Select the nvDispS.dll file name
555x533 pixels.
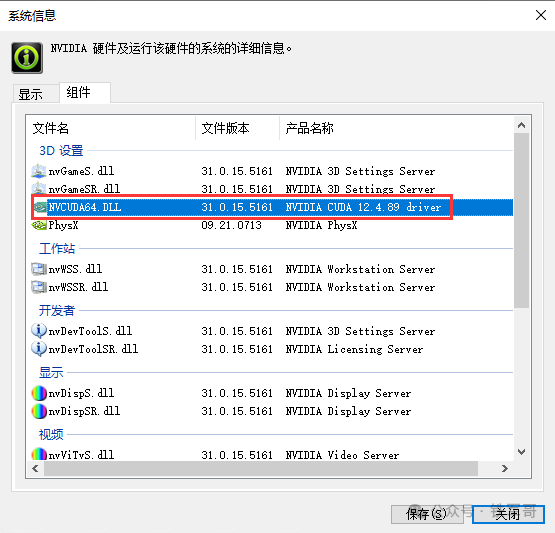[x=81, y=393]
